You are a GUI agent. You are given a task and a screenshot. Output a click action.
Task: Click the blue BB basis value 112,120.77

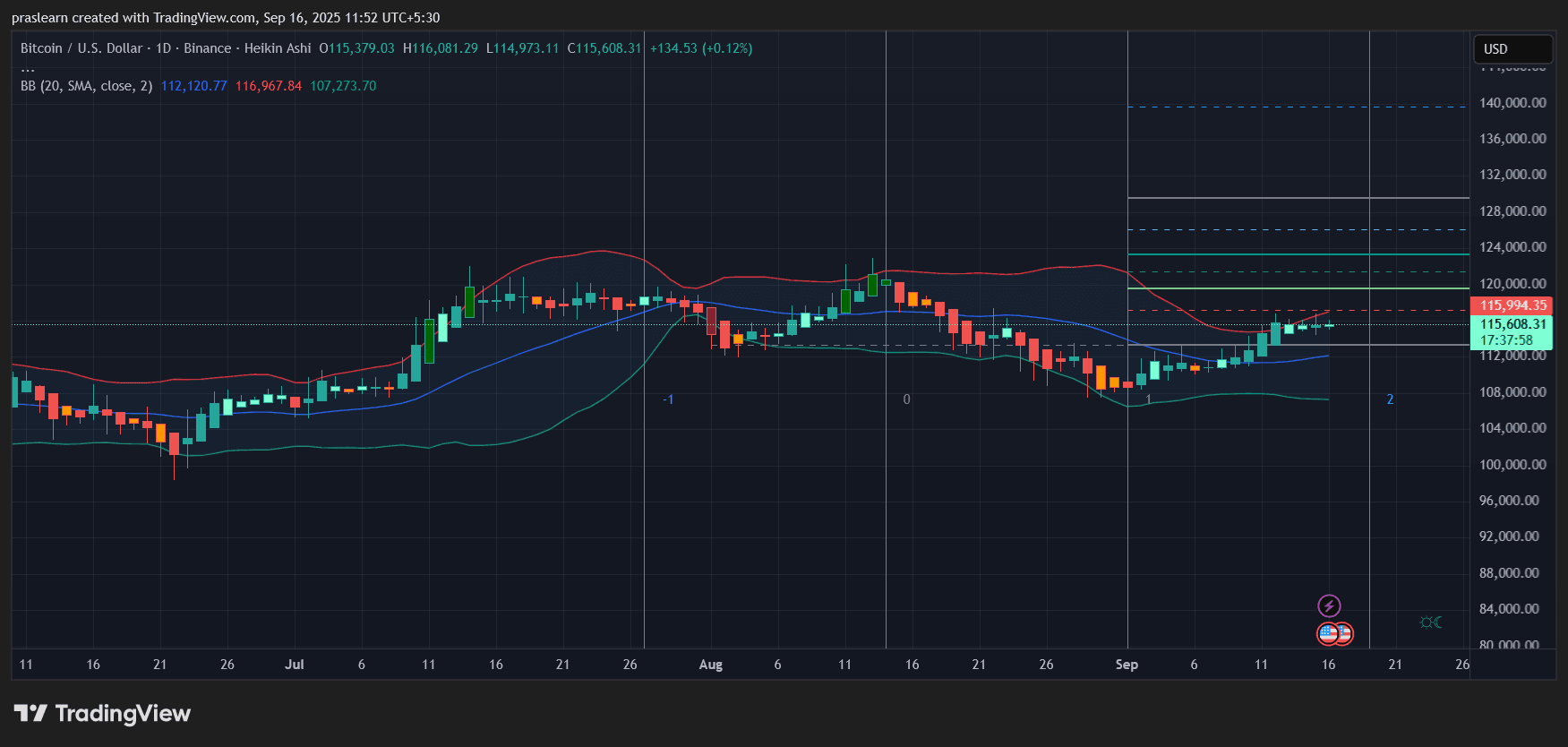(x=193, y=86)
